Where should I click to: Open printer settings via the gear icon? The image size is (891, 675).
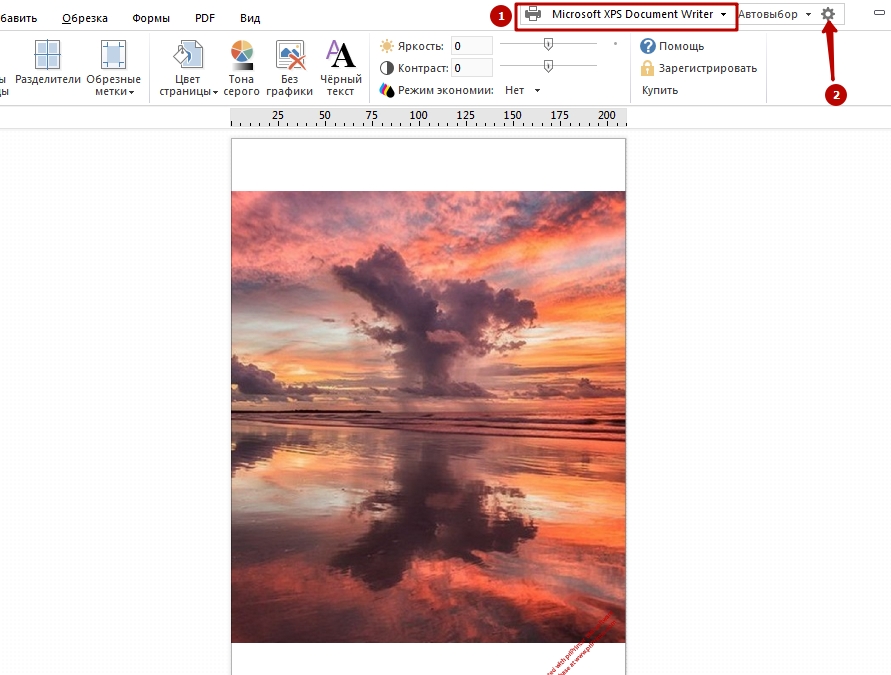(828, 14)
